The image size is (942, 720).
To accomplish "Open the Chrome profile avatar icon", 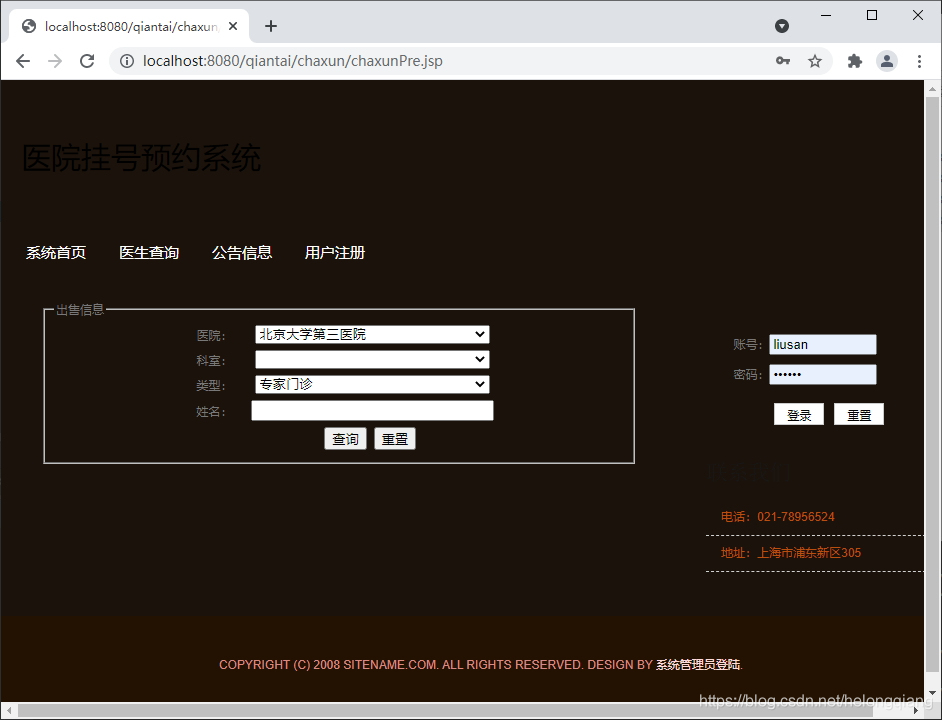I will click(x=887, y=61).
